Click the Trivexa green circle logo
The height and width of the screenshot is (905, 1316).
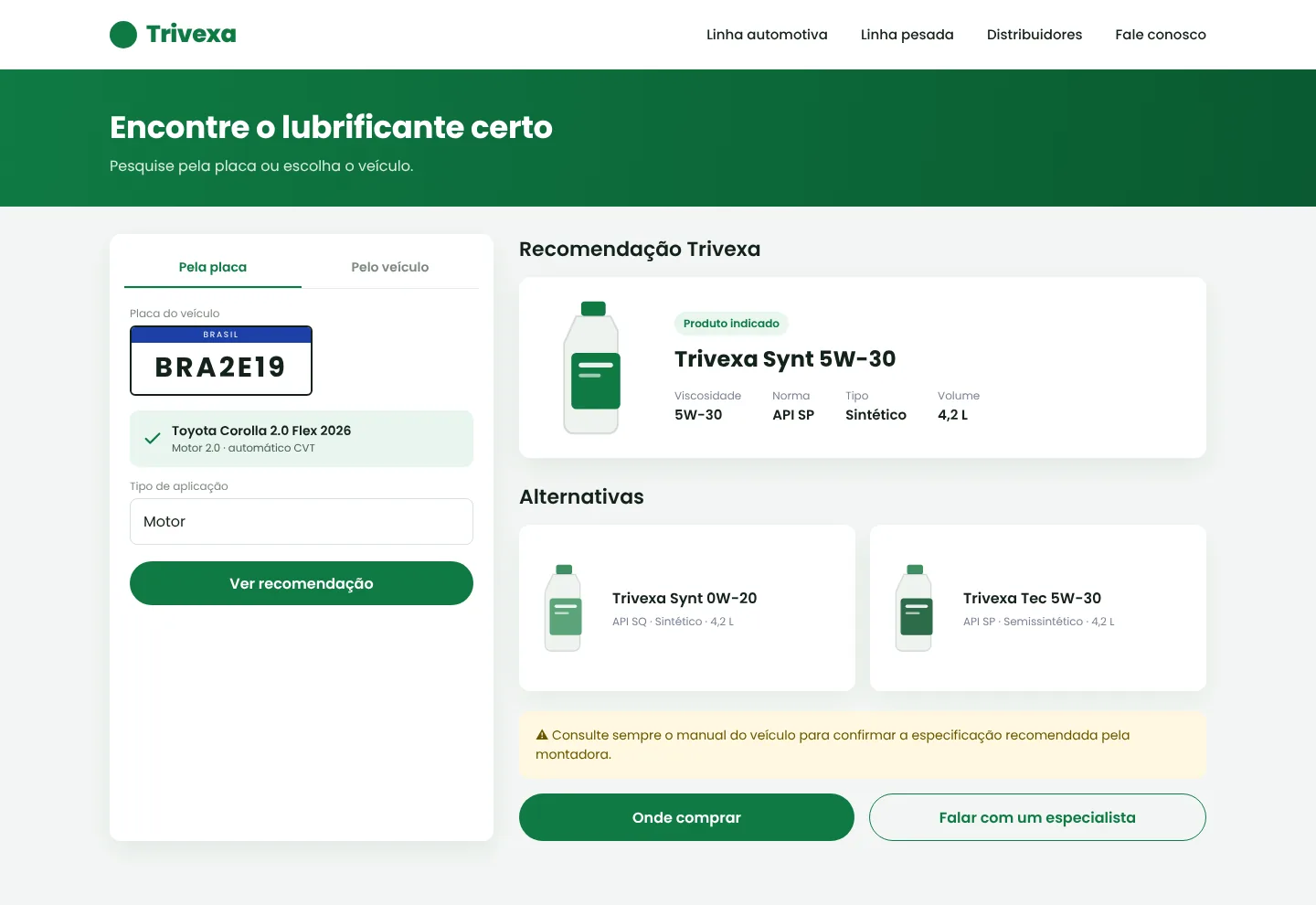(123, 35)
